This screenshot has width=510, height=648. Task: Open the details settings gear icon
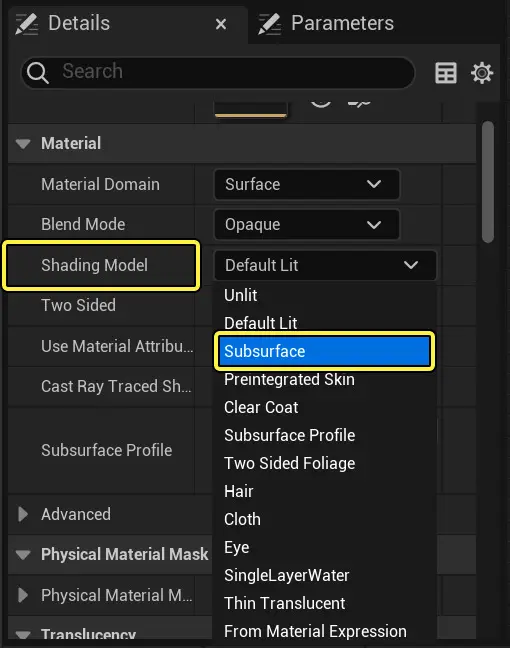tap(482, 73)
